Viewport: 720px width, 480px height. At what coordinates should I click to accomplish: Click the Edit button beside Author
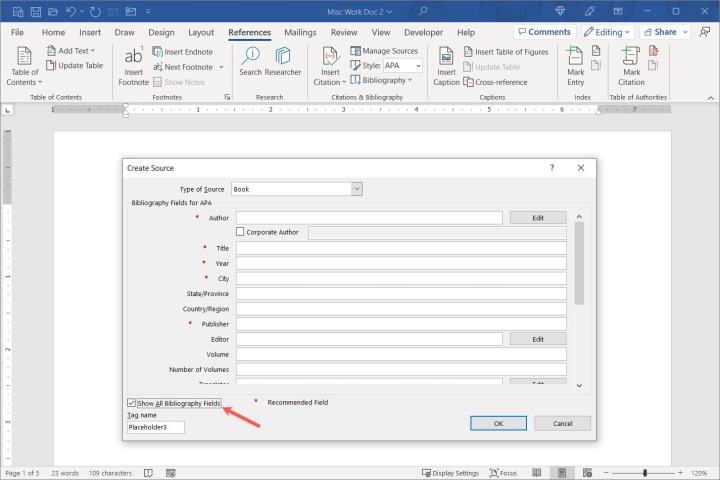(x=537, y=217)
